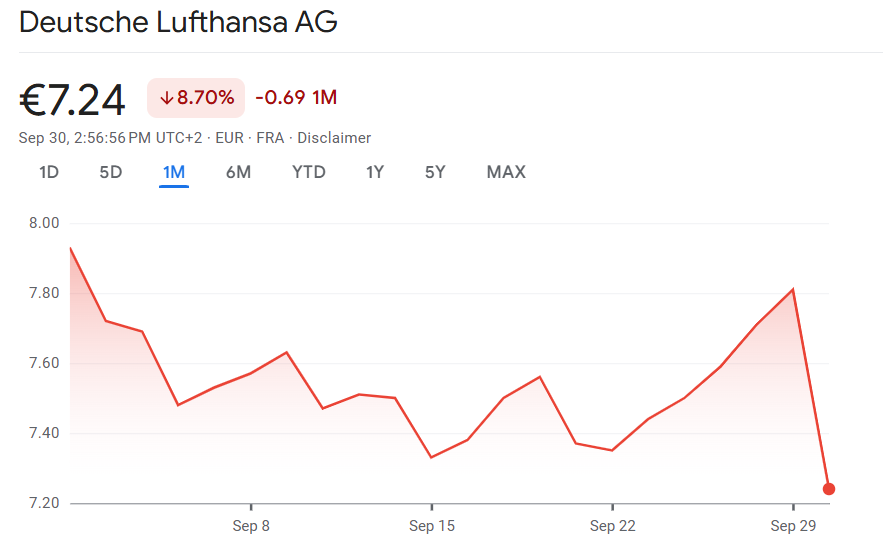
Task: Select the 1M range tab
Action: [174, 172]
